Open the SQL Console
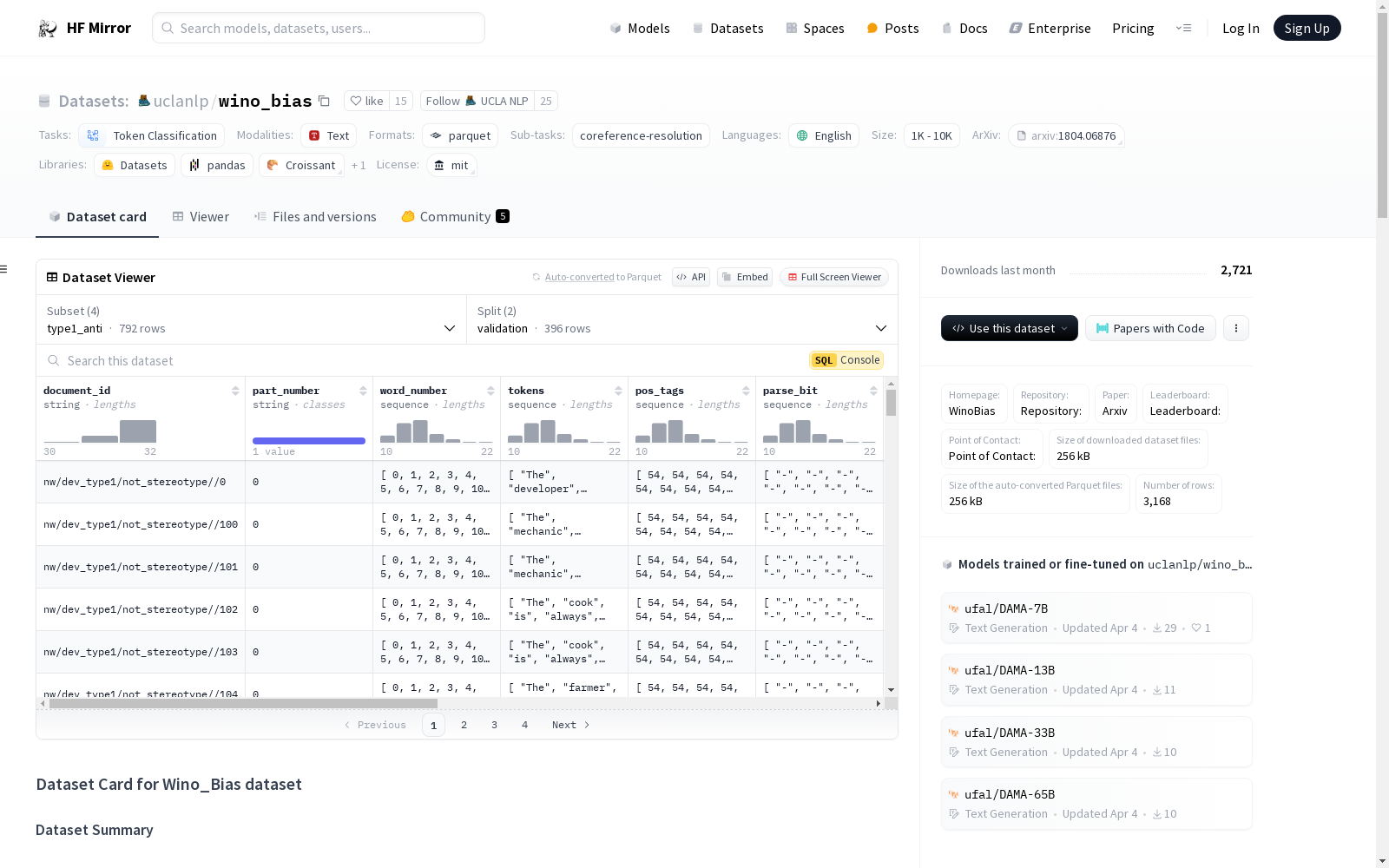Image resolution: width=1389 pixels, height=868 pixels. [846, 360]
